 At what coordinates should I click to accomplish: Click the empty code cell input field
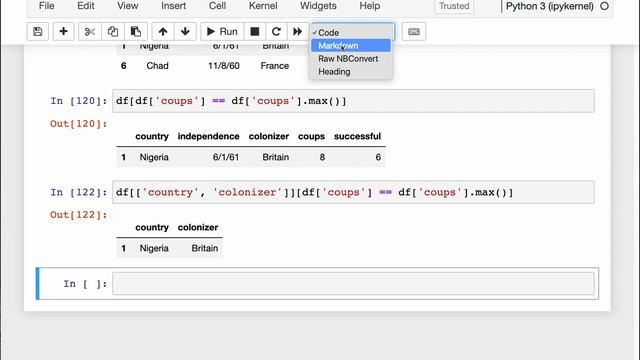pos(353,284)
